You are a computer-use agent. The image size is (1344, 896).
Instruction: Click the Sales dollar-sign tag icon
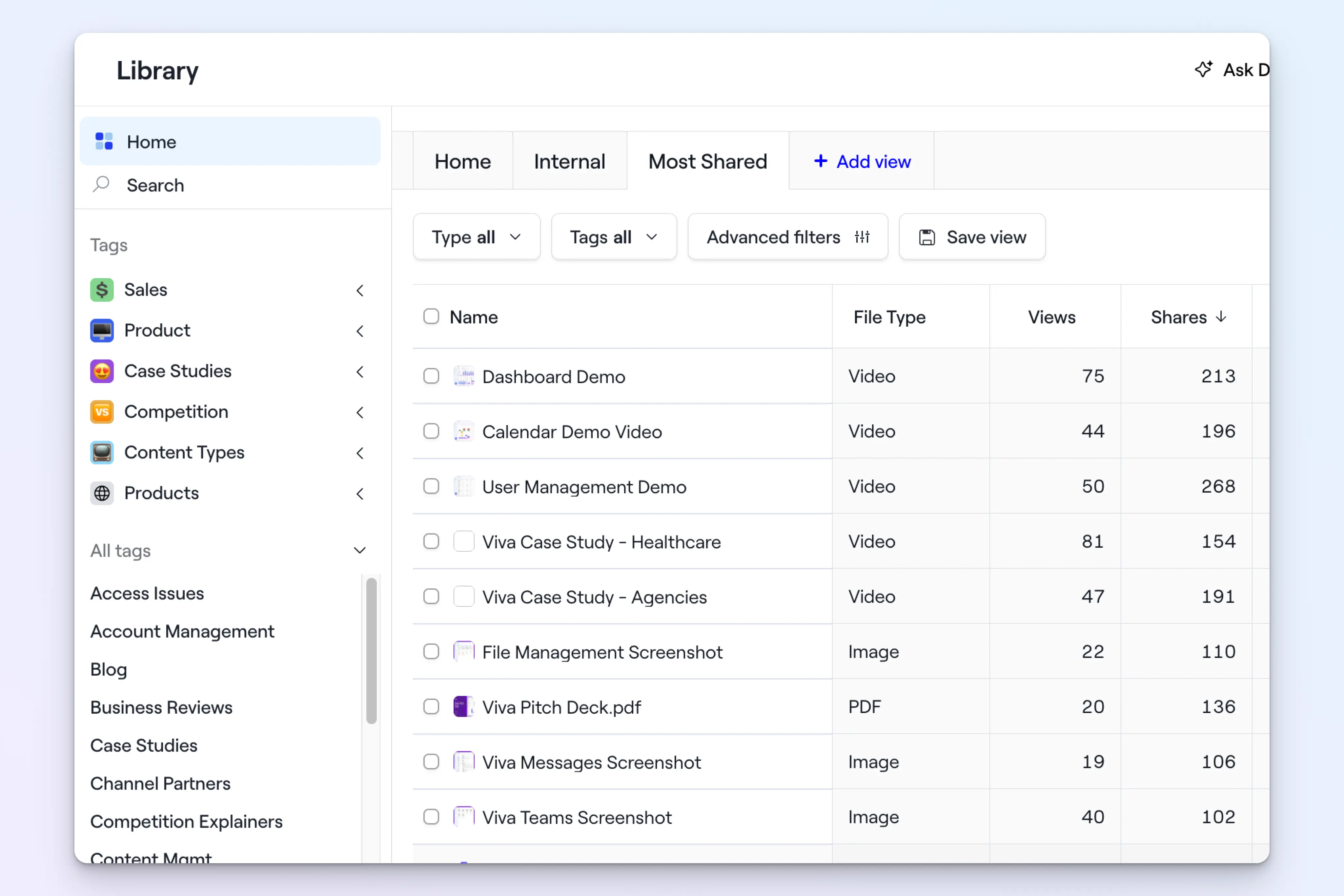pos(102,290)
